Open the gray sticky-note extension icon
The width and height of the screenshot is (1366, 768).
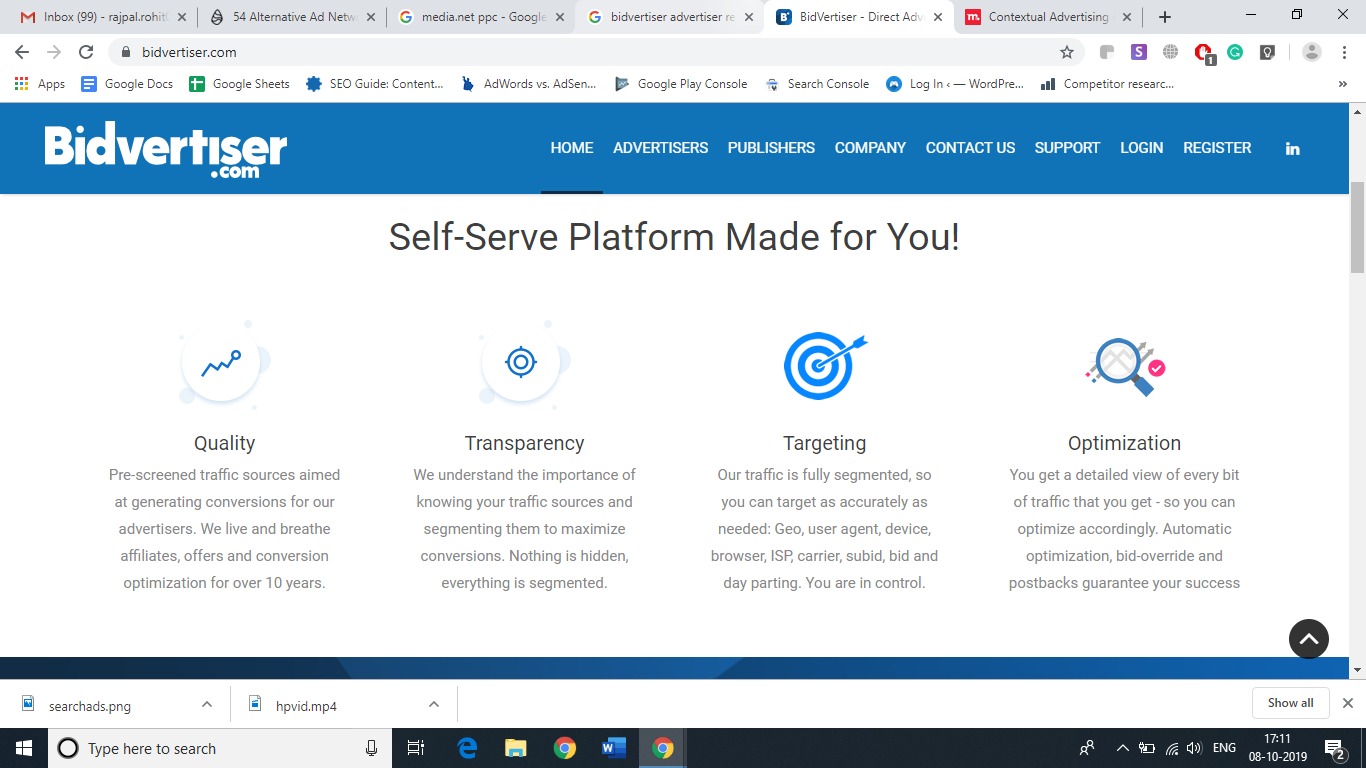pos(1107,52)
